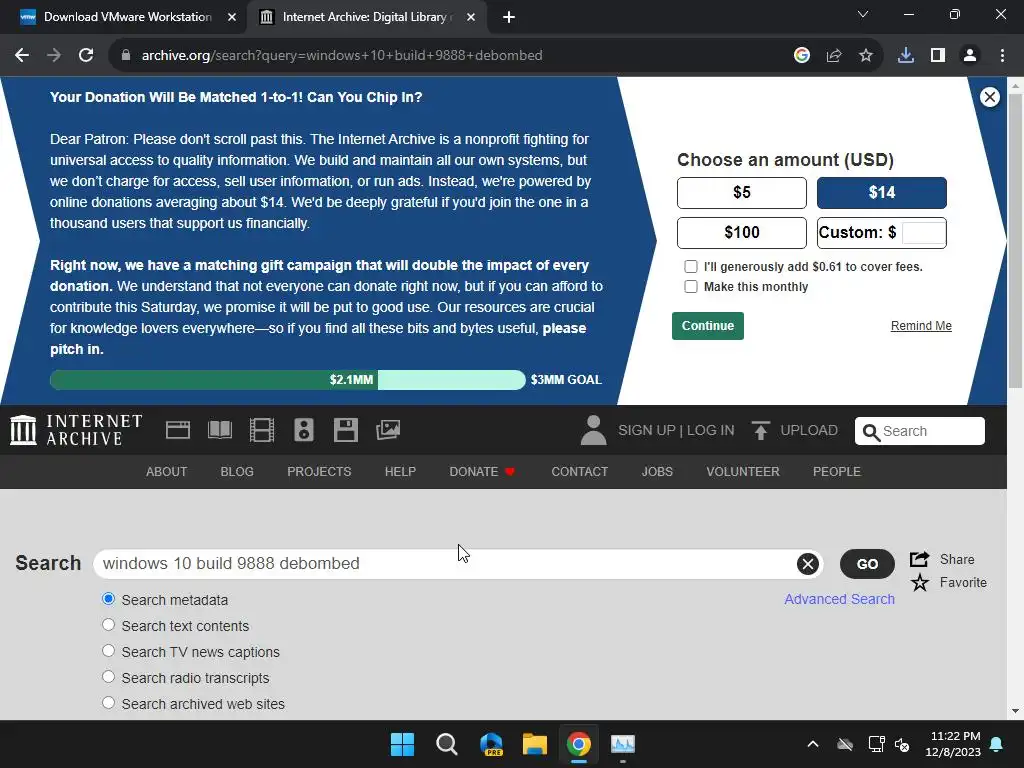Select 'Search archived web sites' option
Viewport: 1024px width, 768px height.
108,703
